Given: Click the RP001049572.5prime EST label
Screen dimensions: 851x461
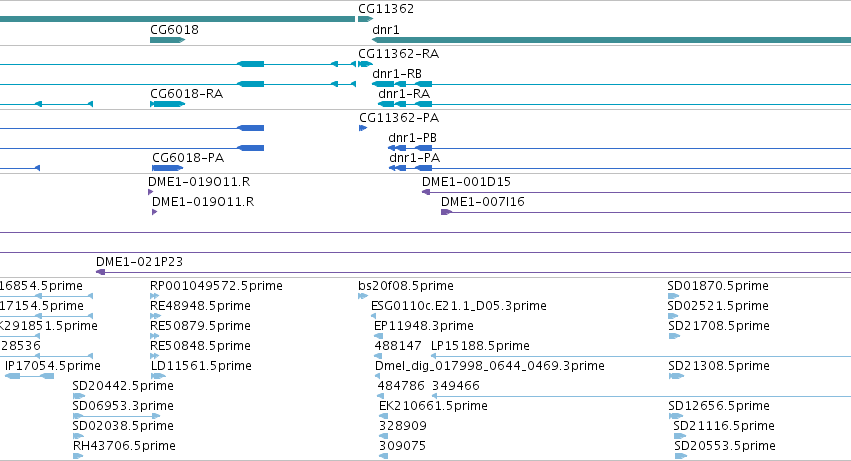Looking at the screenshot, I should pos(216,286).
